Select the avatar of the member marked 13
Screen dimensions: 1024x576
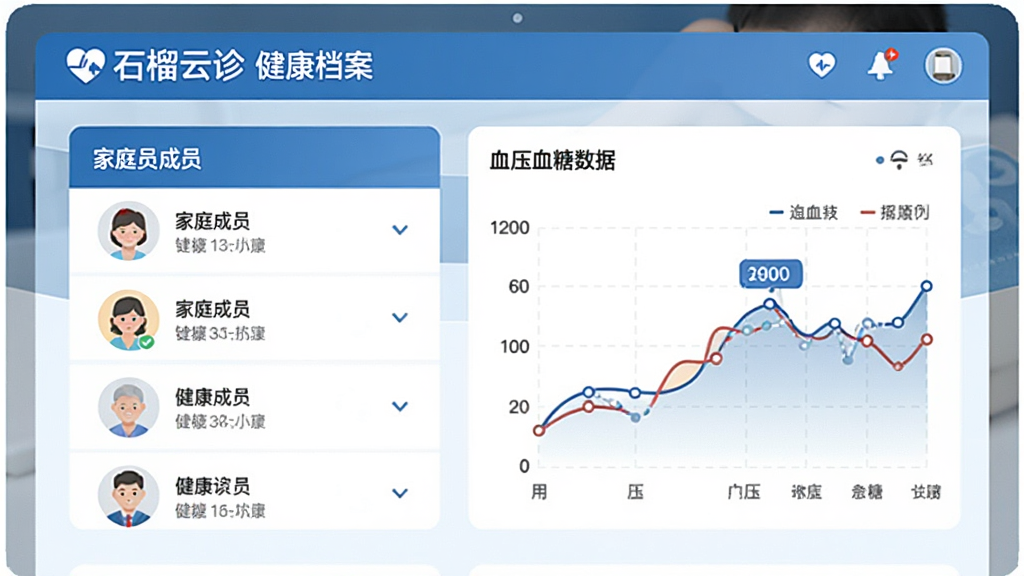[128, 231]
